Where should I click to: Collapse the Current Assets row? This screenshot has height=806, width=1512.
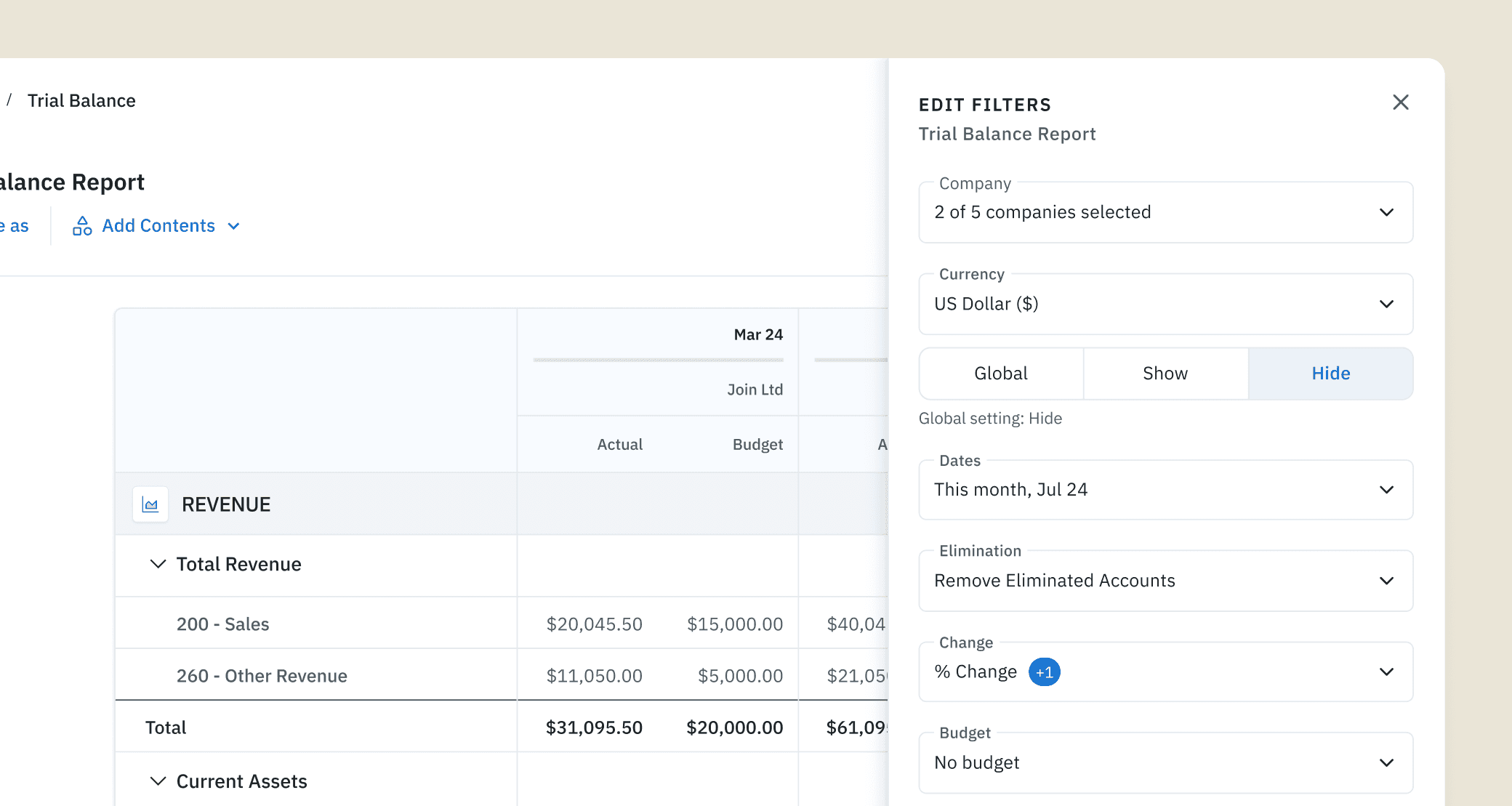point(158,781)
